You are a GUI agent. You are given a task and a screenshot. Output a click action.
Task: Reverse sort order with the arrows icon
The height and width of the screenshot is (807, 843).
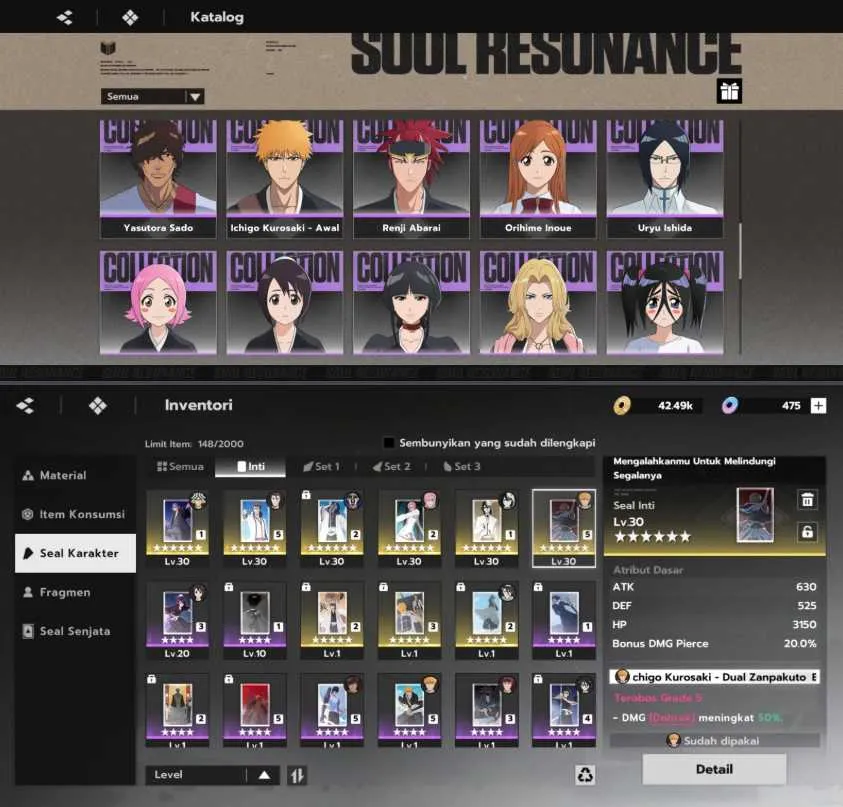(x=297, y=775)
